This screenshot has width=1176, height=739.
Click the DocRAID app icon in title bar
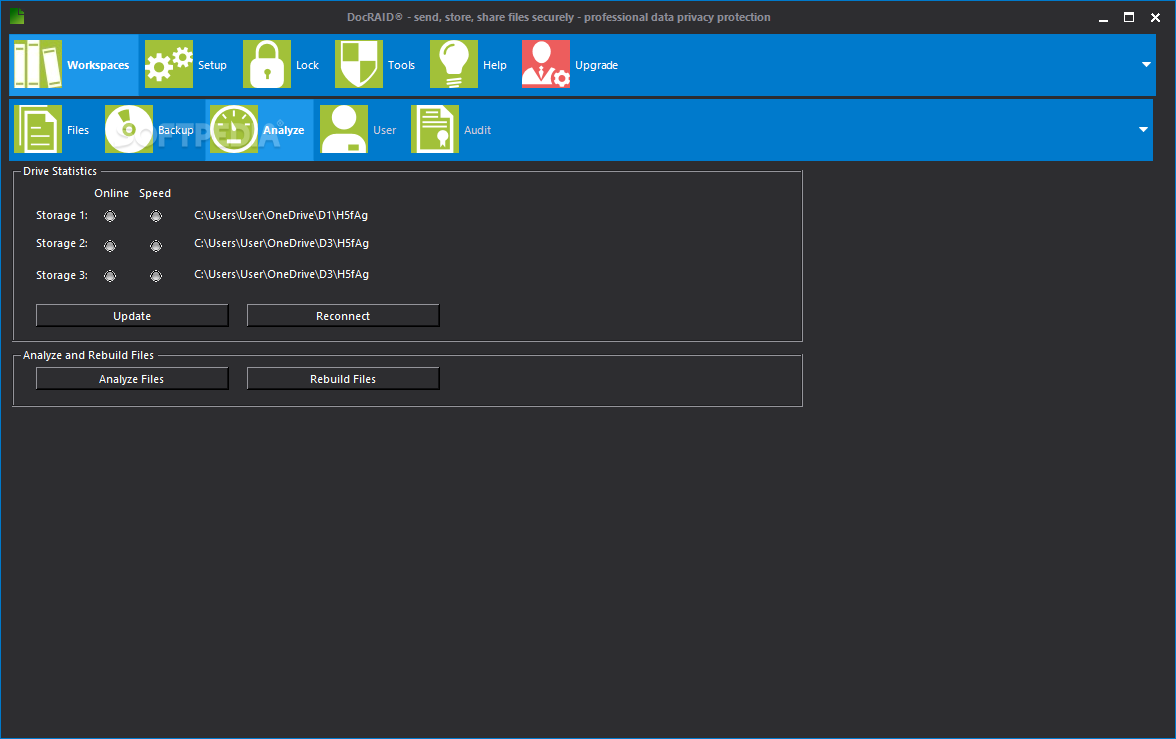17,17
